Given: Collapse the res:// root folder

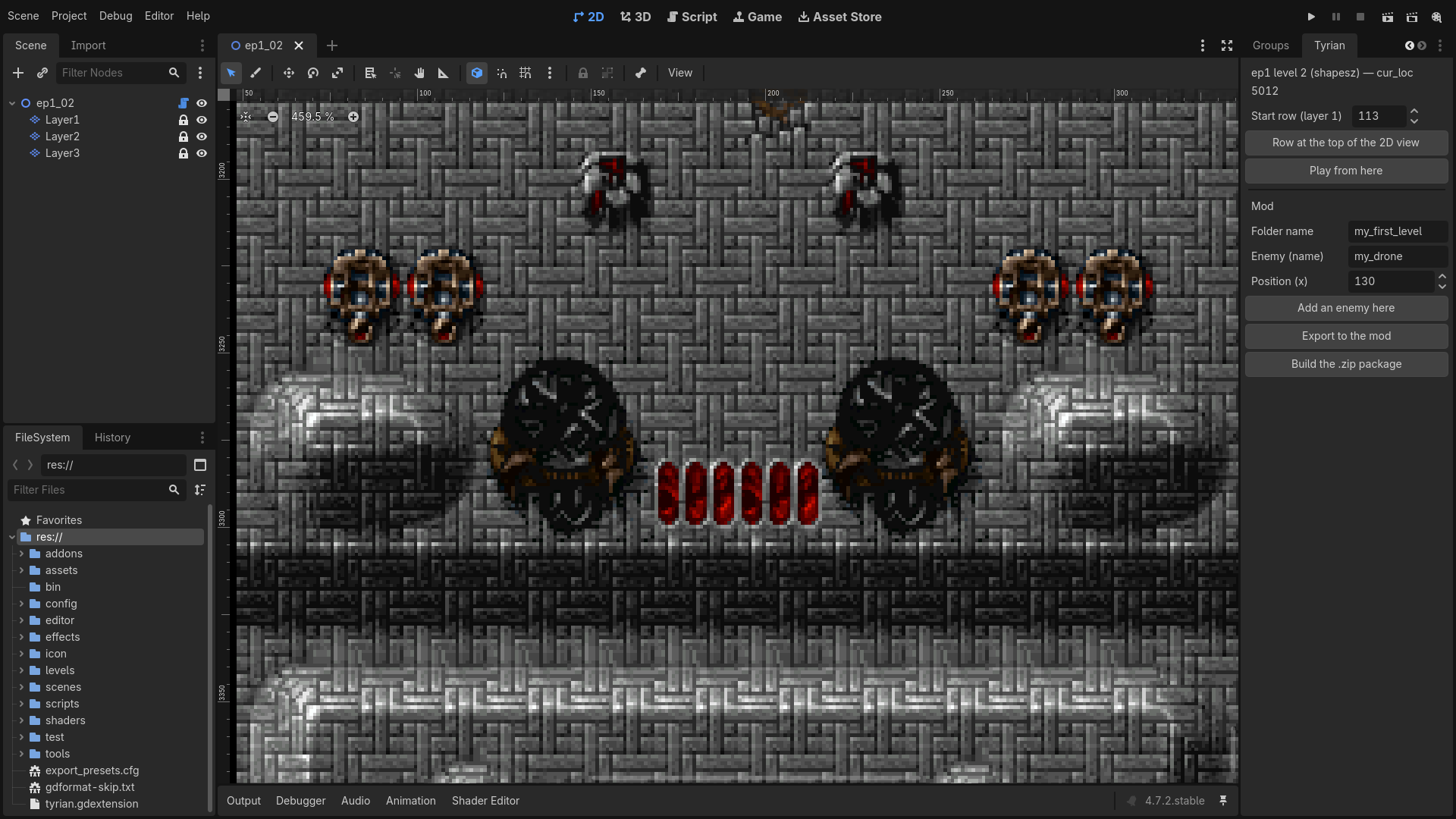Looking at the screenshot, I should pos(12,537).
